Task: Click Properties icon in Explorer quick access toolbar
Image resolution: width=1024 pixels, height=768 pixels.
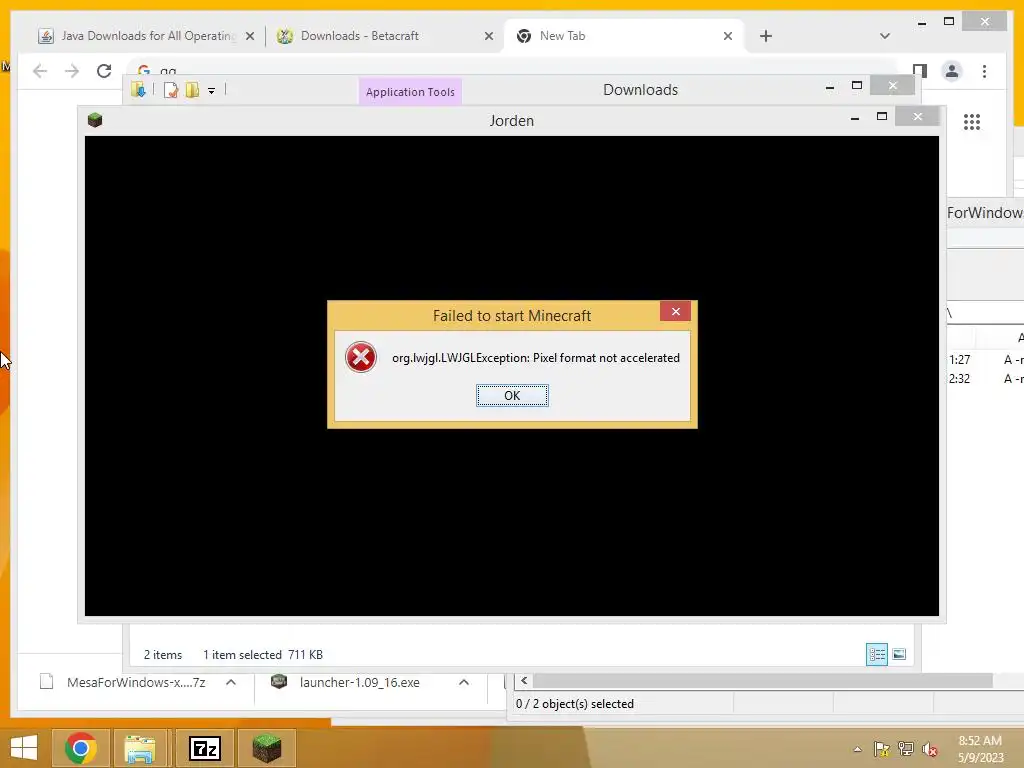Action: point(171,90)
